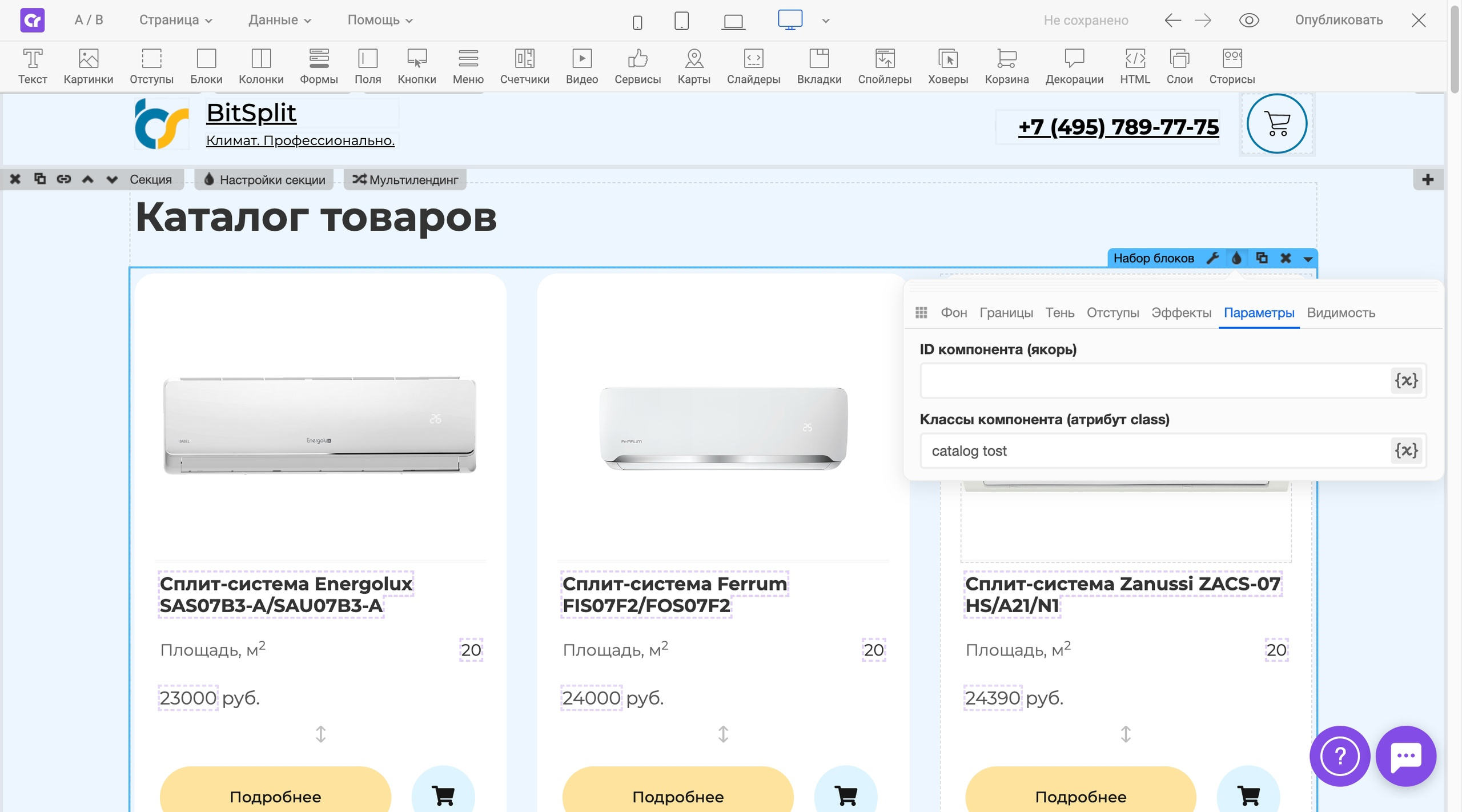Click the redo arrow
The width and height of the screenshot is (1462, 812).
(1203, 21)
